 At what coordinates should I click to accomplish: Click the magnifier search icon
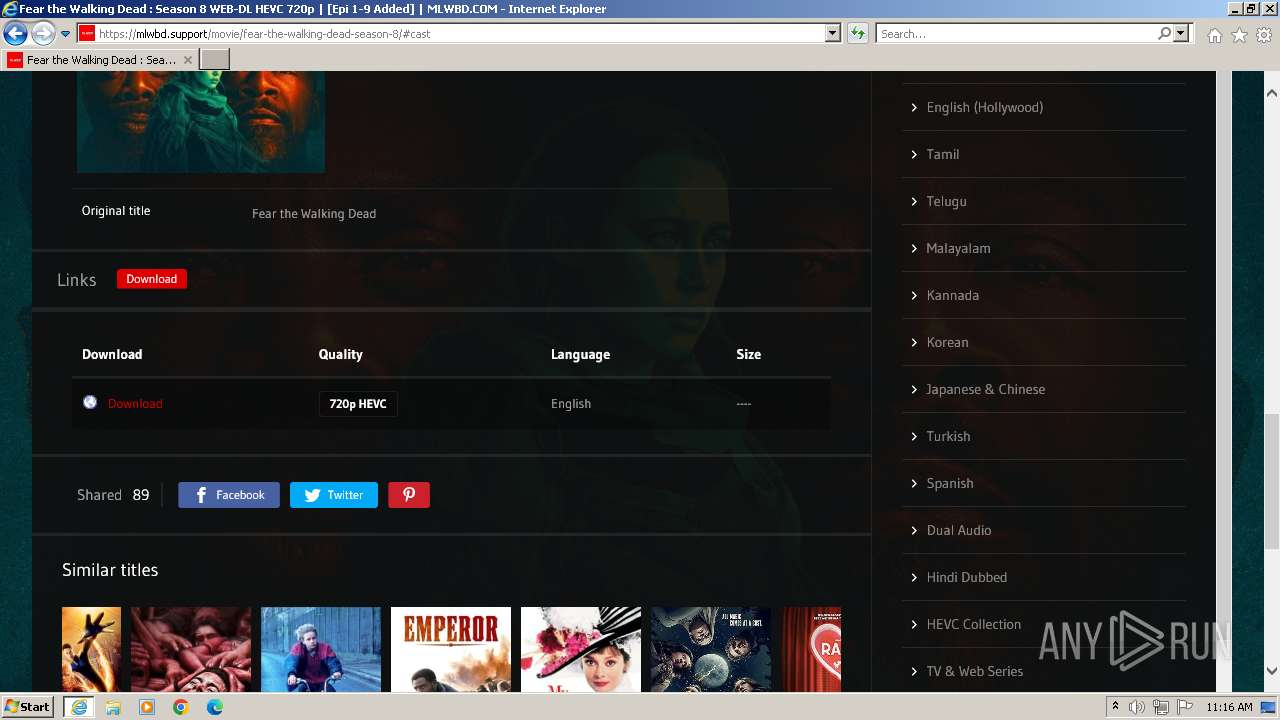point(1164,33)
